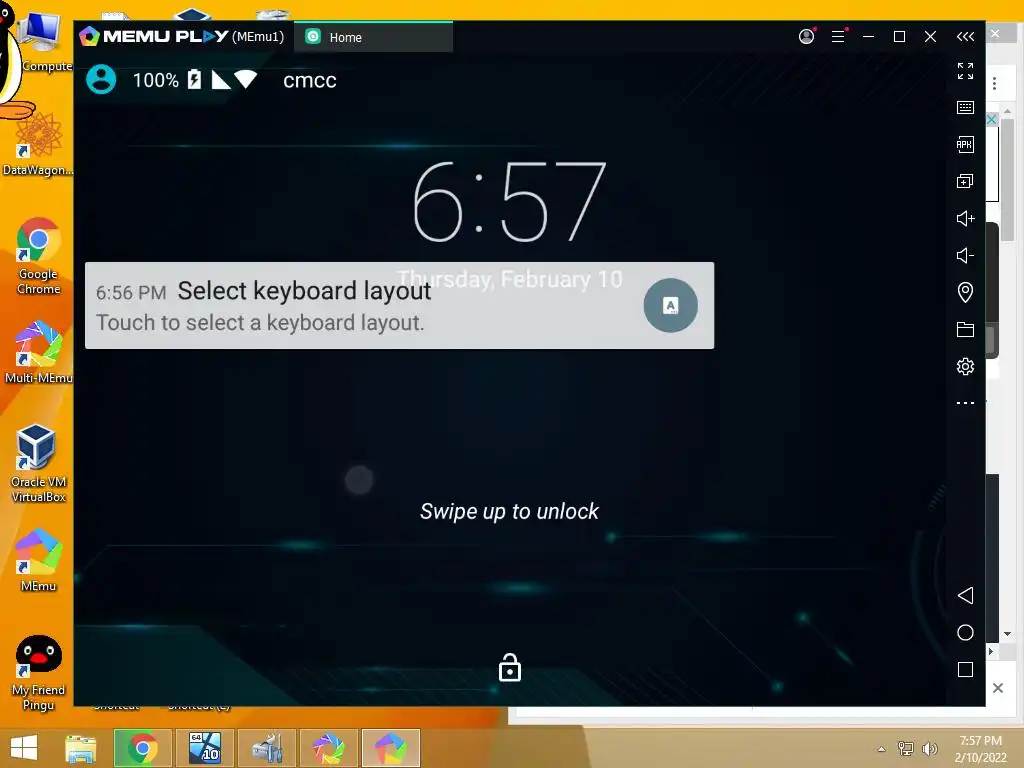Viewport: 1024px width, 768px height.
Task: Tap the Android Recents square button
Action: pyautogui.click(x=965, y=669)
